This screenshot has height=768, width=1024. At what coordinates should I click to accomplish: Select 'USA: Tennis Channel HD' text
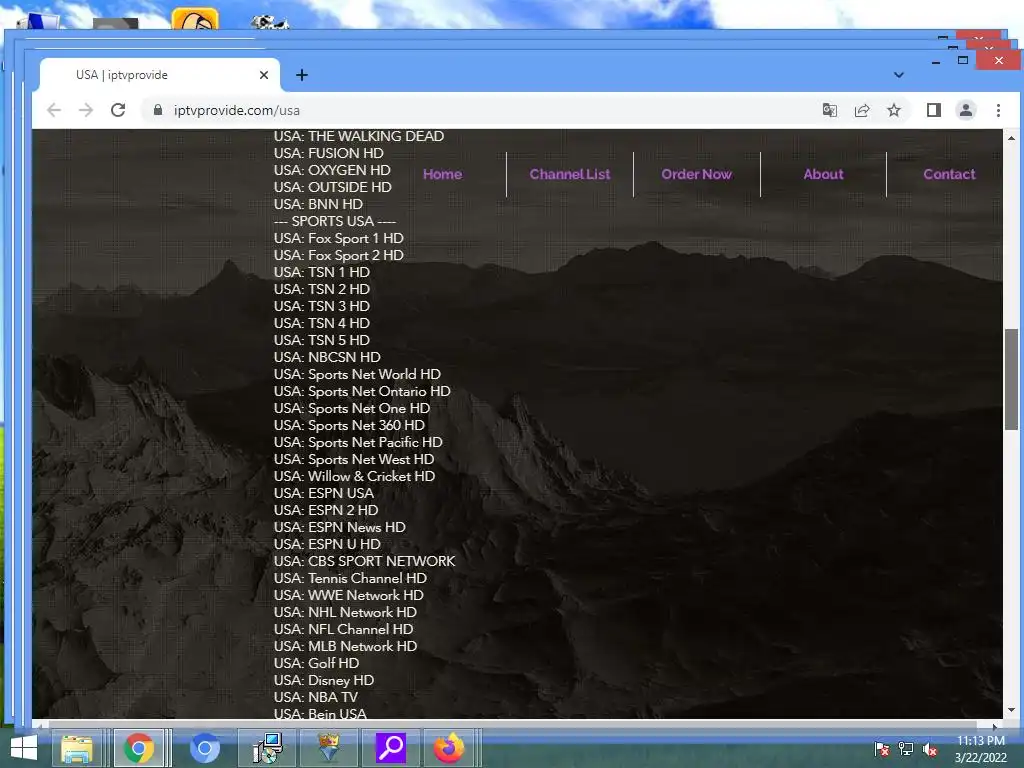351,578
